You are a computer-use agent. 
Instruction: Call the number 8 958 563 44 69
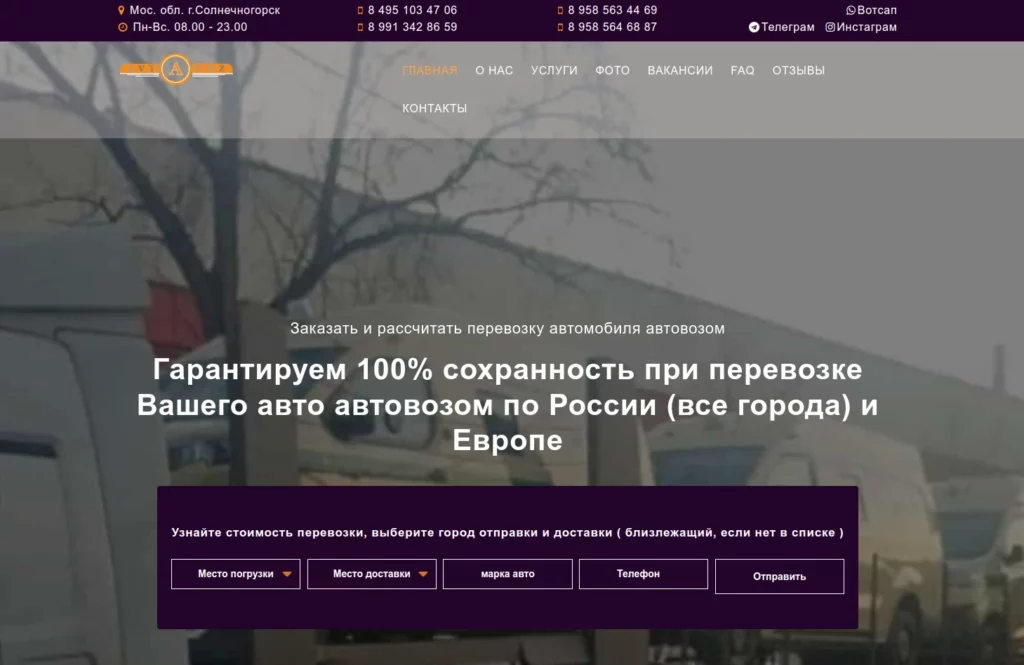tap(612, 10)
